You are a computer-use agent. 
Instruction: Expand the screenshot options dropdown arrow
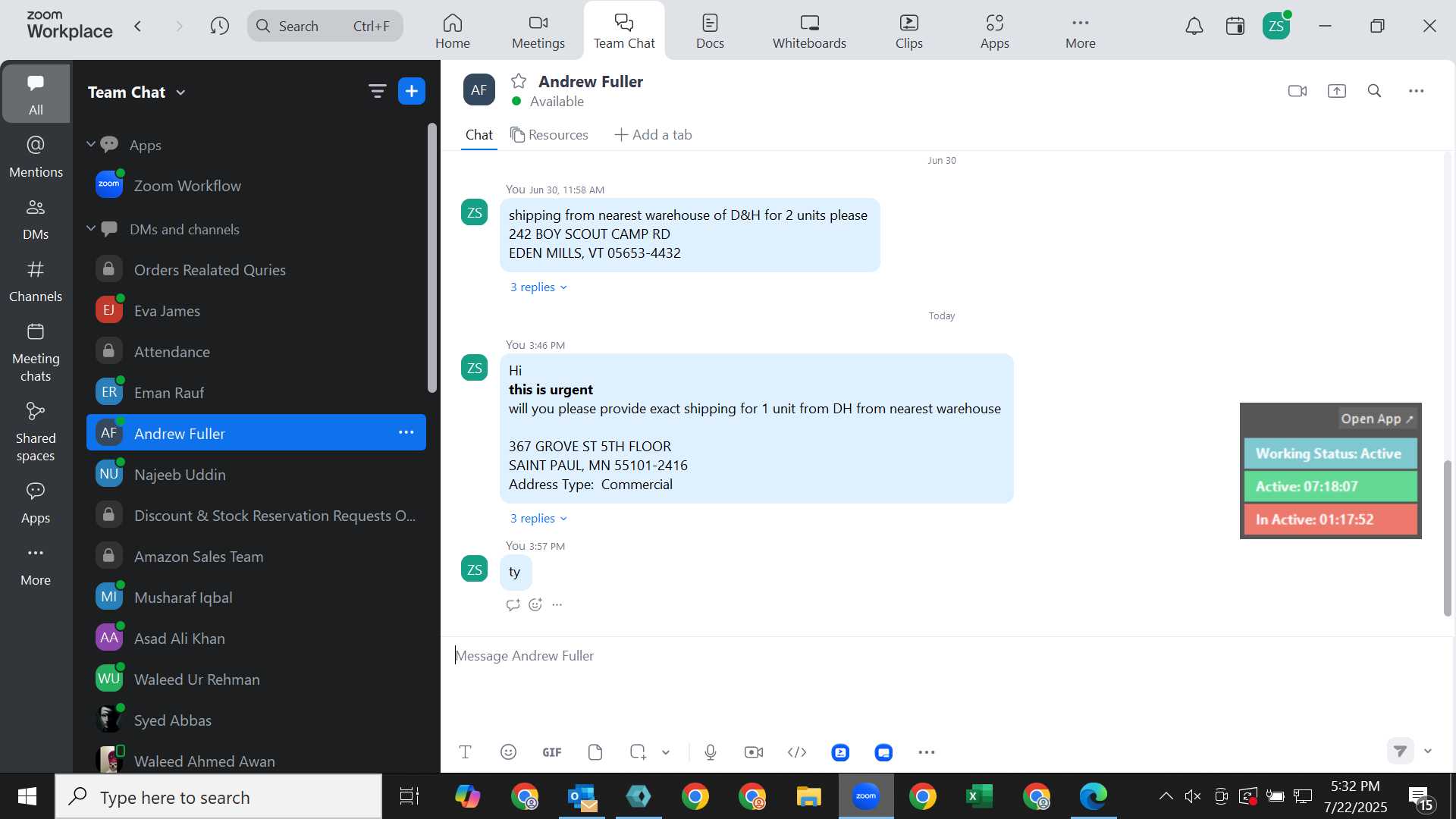666,753
